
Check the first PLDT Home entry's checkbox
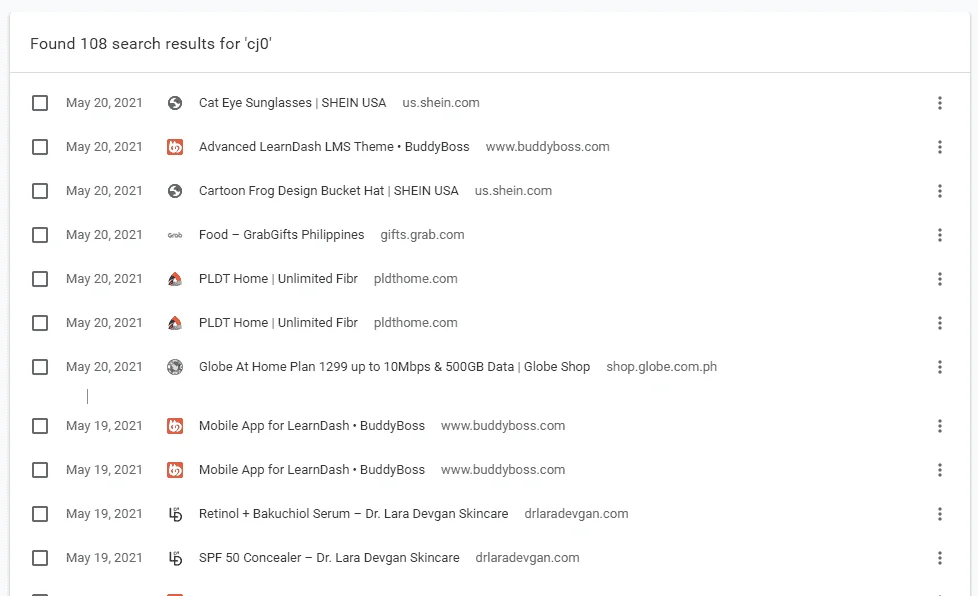tap(40, 279)
